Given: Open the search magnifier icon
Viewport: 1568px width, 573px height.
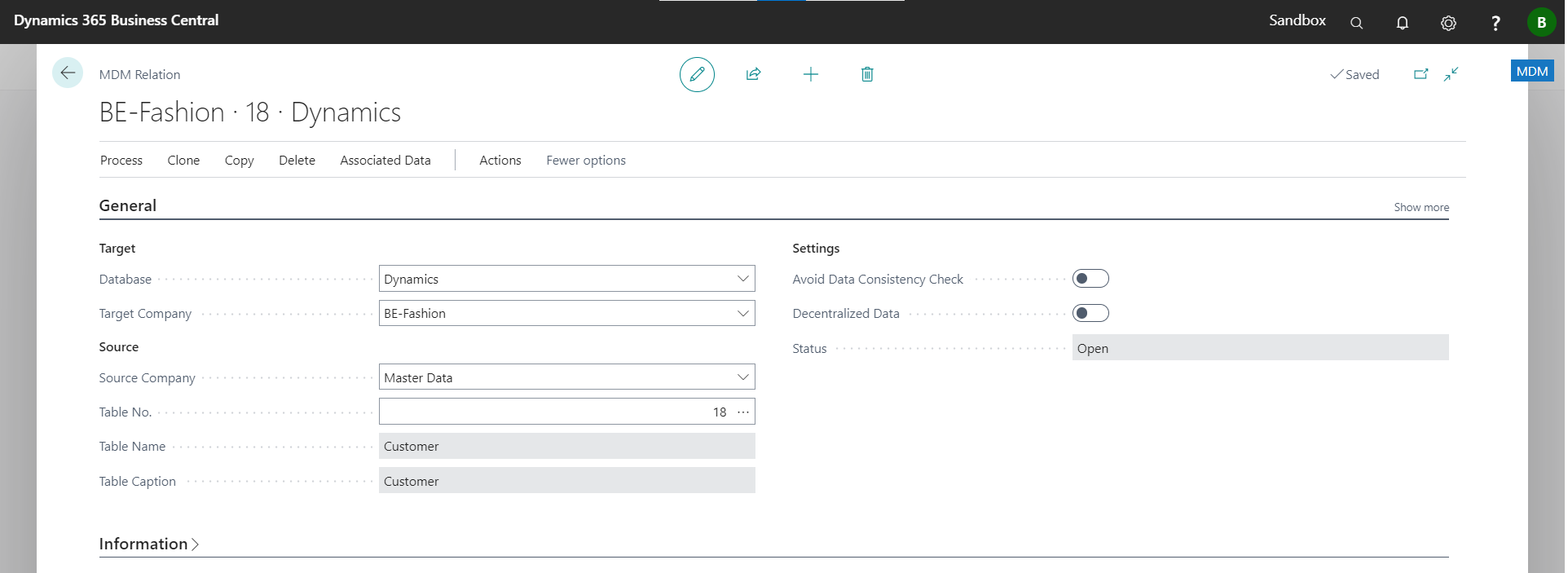Looking at the screenshot, I should 1356,23.
